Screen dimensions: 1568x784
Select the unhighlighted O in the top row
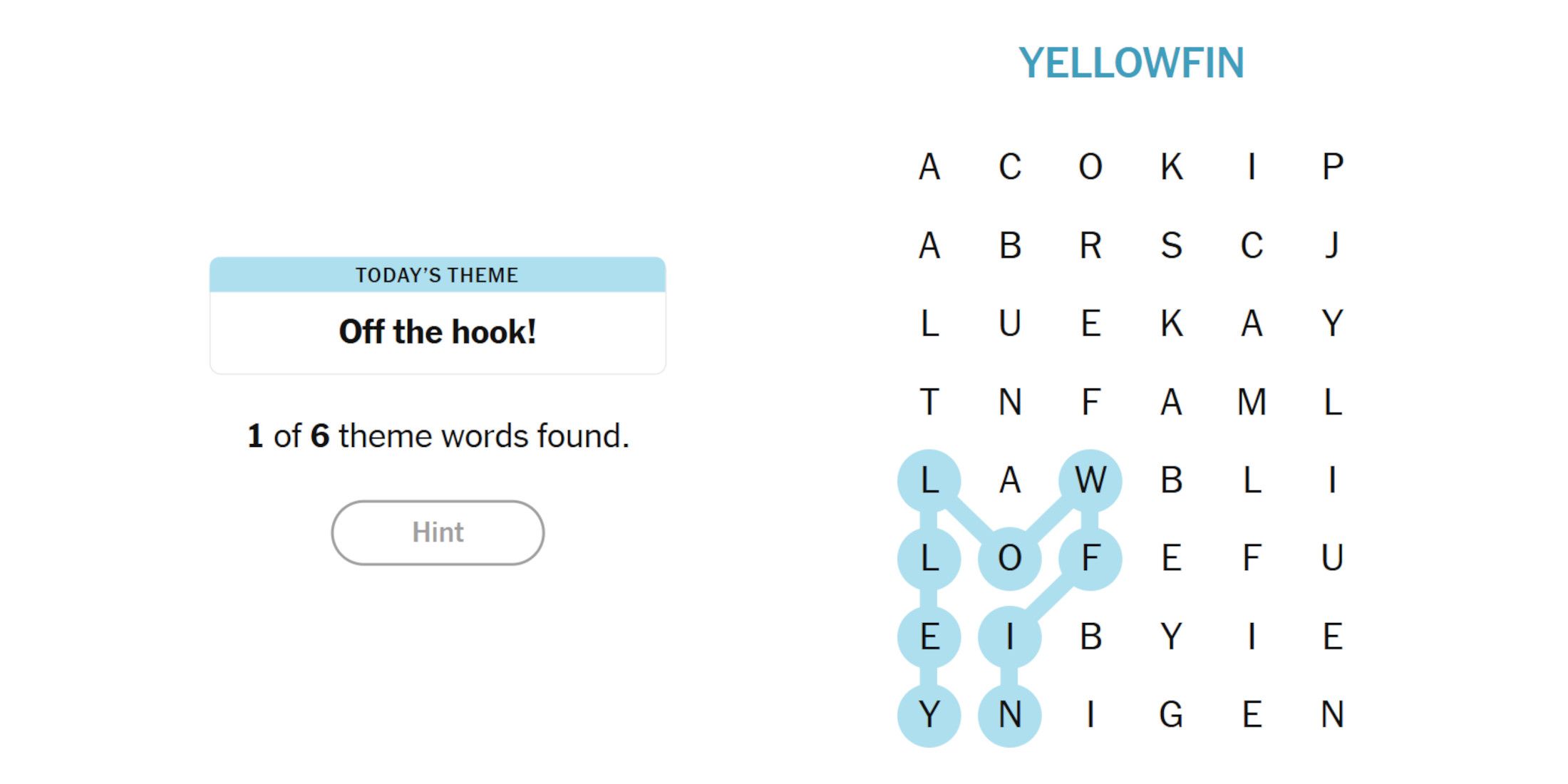click(x=1090, y=167)
